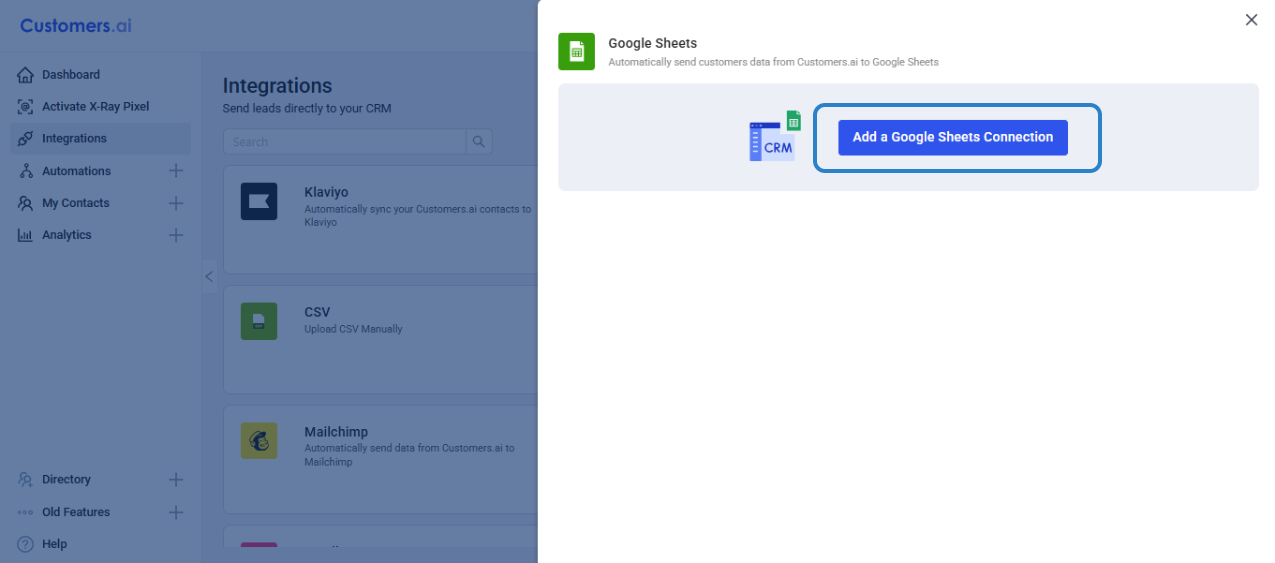The width and height of the screenshot is (1275, 563).
Task: Click the CRM illustration icon
Action: pos(775,136)
